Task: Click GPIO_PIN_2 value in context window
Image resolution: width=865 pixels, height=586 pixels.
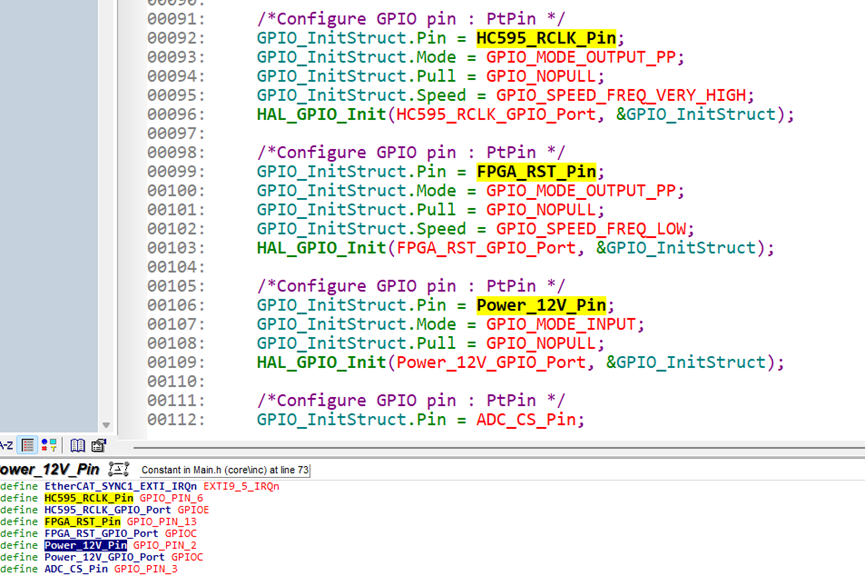Action: point(165,545)
